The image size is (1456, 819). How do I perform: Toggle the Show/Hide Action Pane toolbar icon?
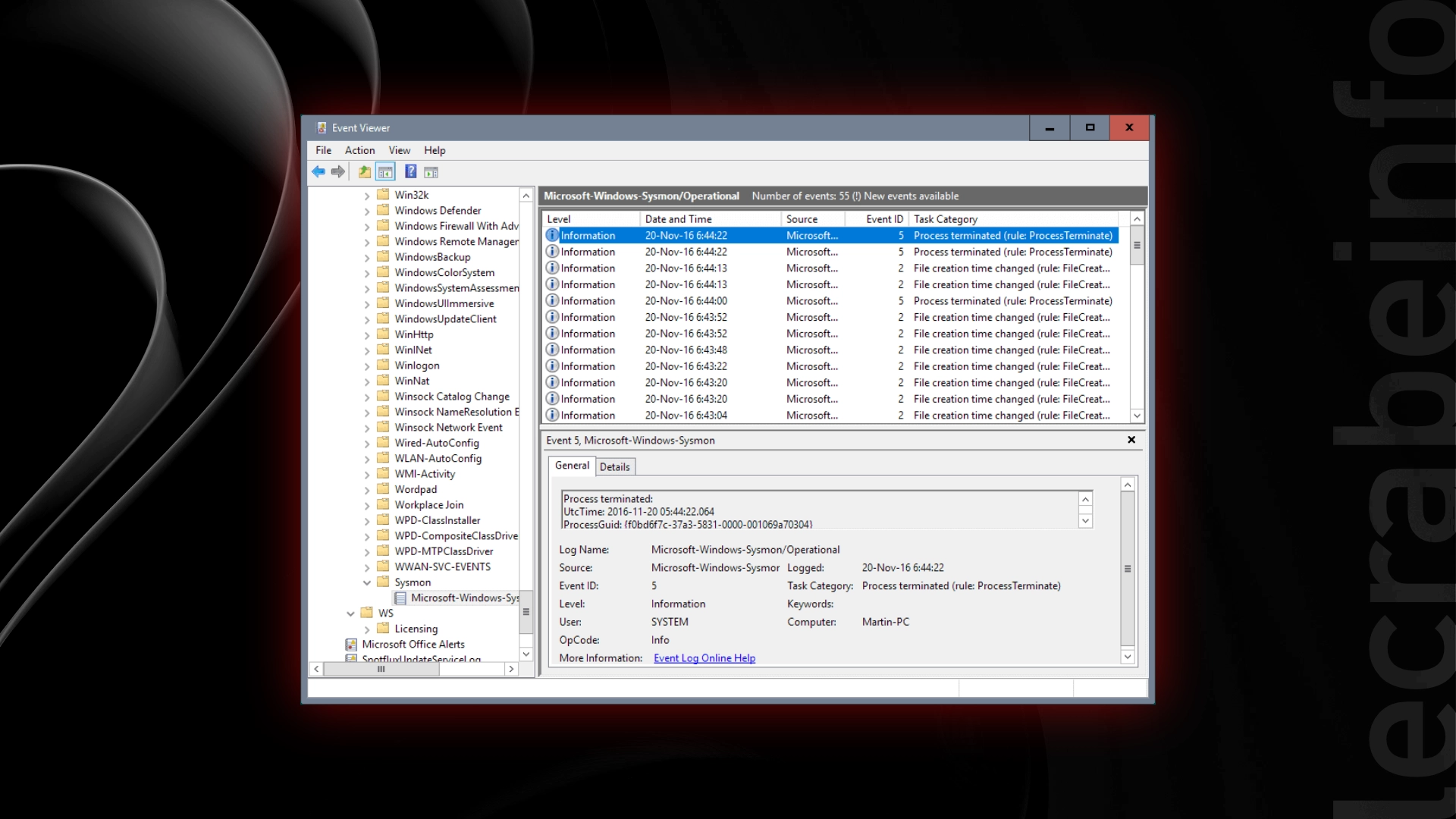(x=431, y=172)
